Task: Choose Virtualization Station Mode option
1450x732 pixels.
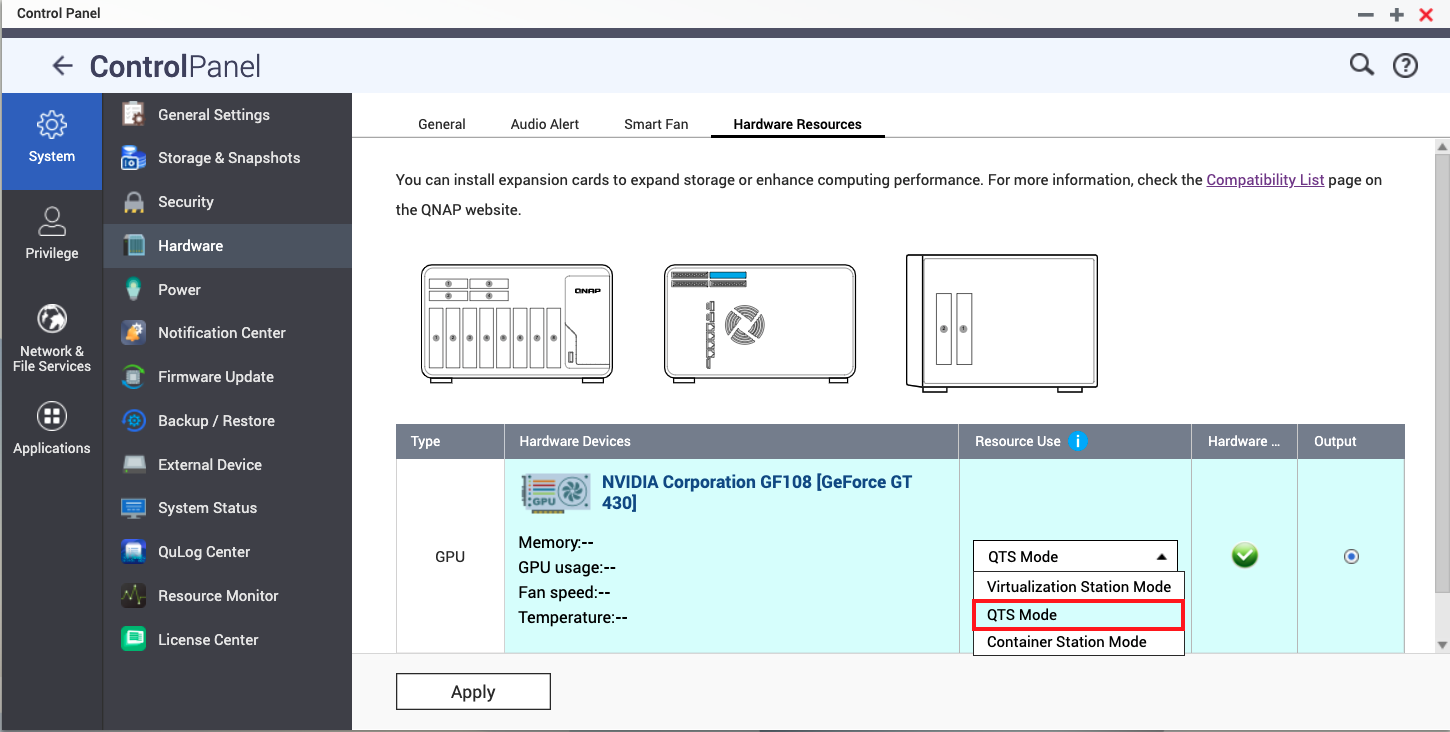Action: coord(1078,587)
